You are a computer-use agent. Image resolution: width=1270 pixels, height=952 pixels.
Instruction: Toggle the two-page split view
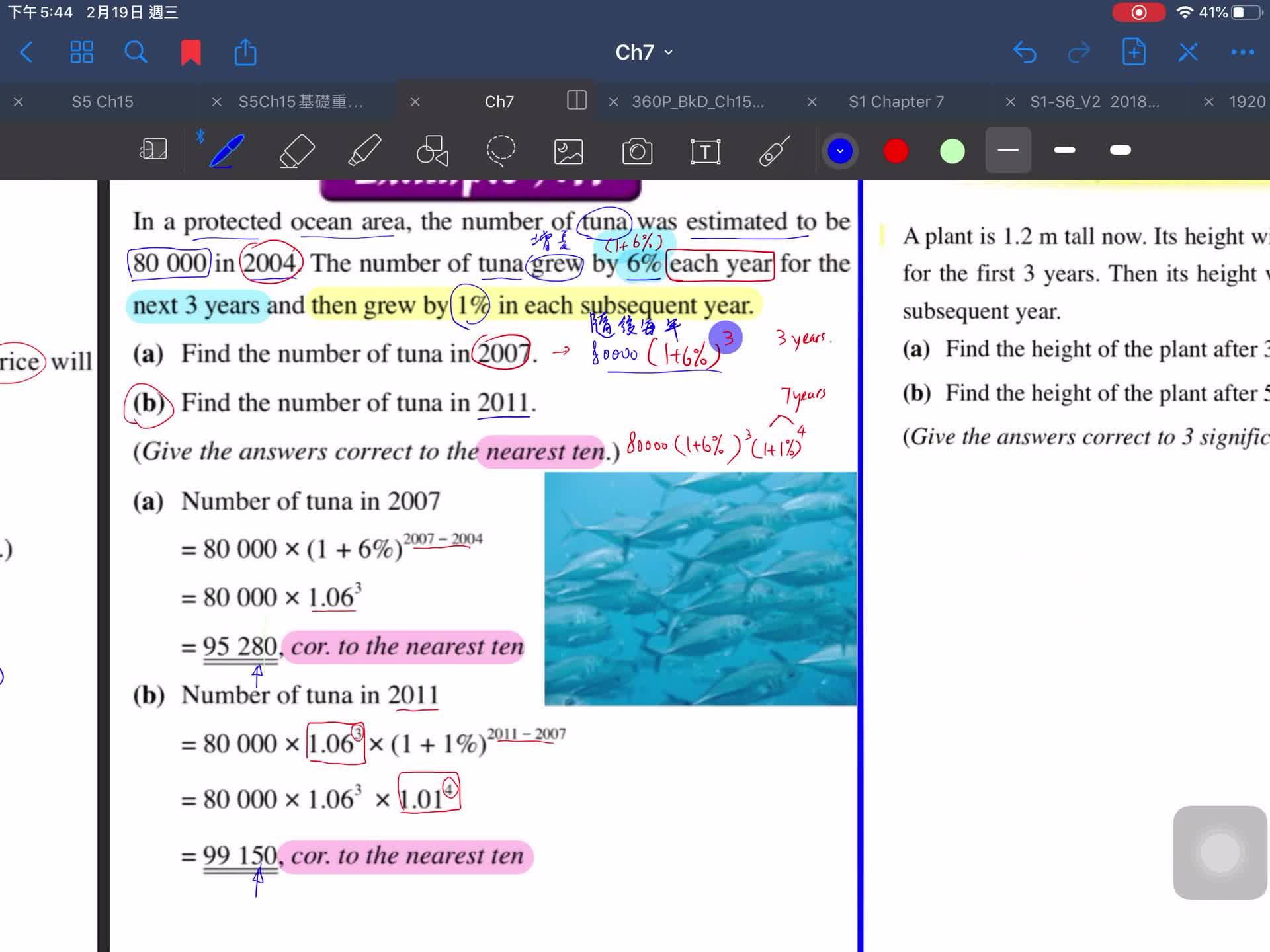(575, 100)
